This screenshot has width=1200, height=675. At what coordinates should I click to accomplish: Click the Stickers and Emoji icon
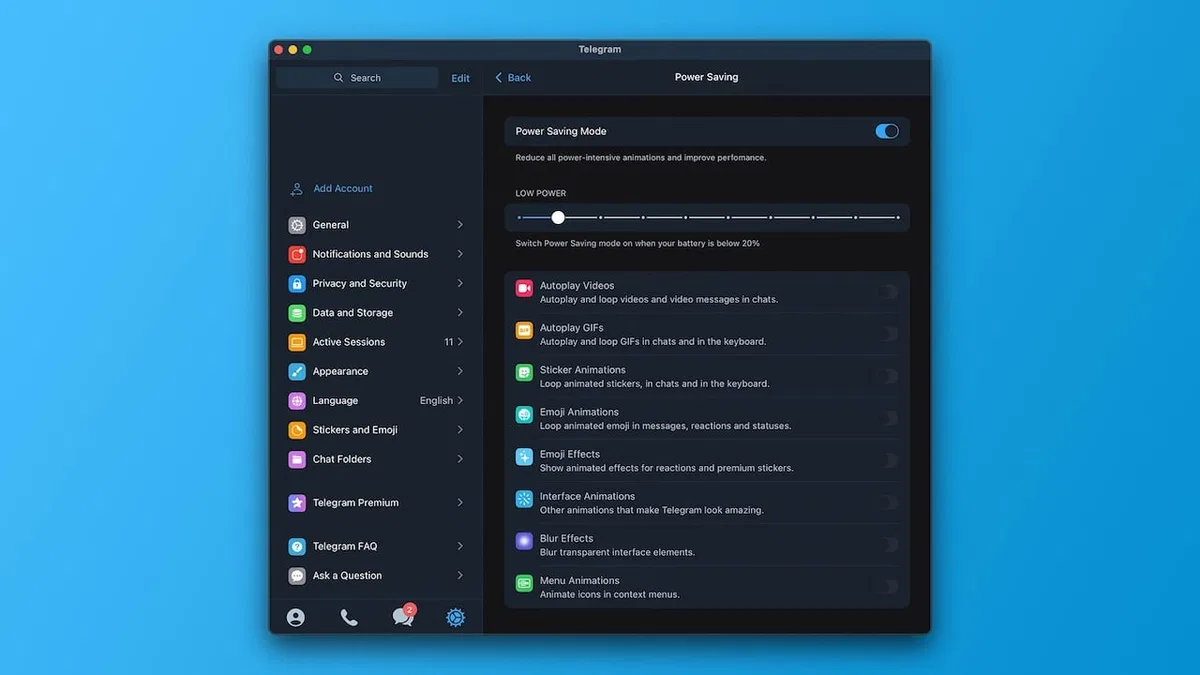pyautogui.click(x=297, y=430)
